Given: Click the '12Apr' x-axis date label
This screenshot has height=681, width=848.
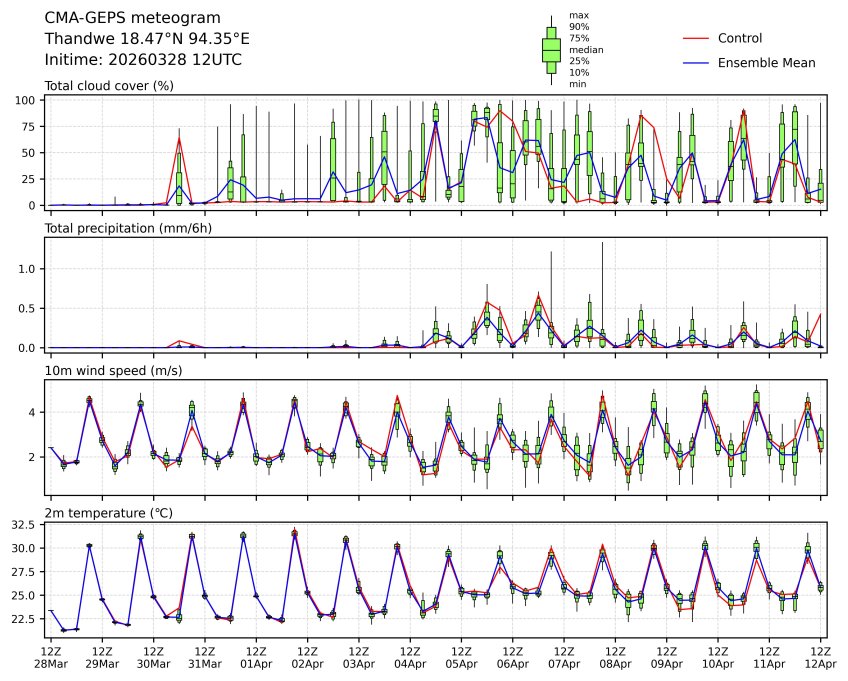Looking at the screenshot, I should point(820,664).
